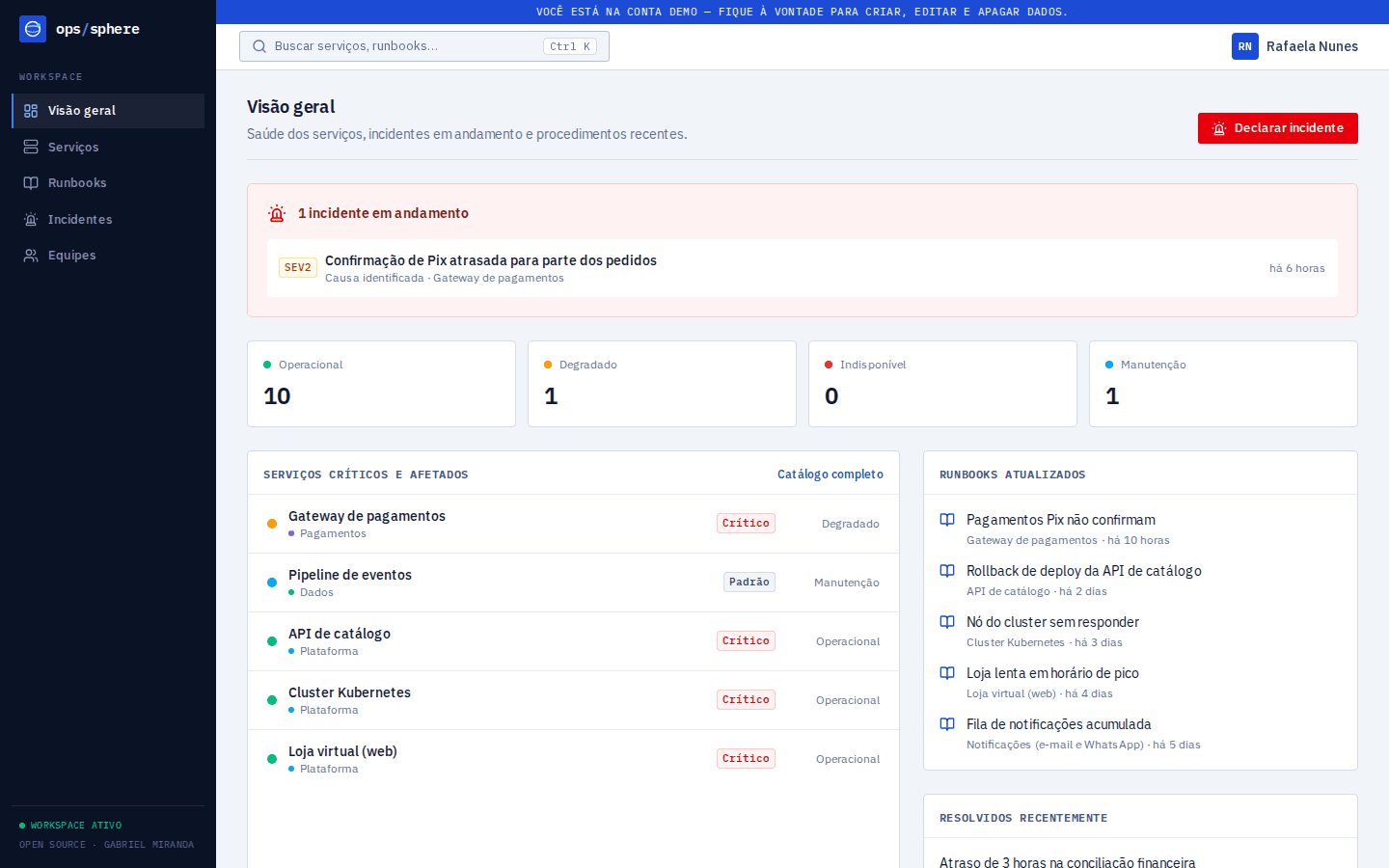Navigate to Incidentes page
The width and height of the screenshot is (1389, 868).
pos(108,219)
